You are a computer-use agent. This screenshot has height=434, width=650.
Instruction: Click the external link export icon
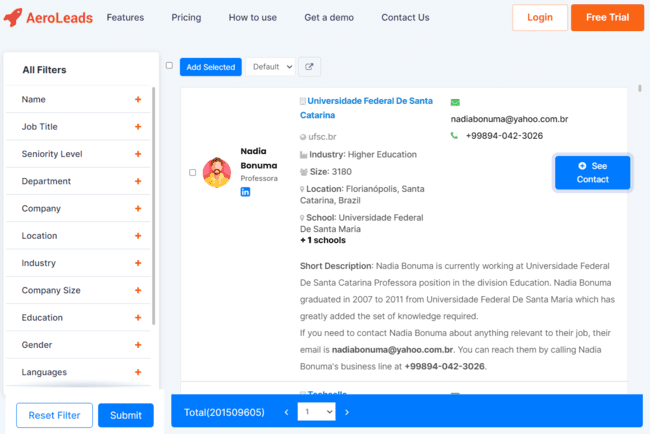tap(309, 67)
